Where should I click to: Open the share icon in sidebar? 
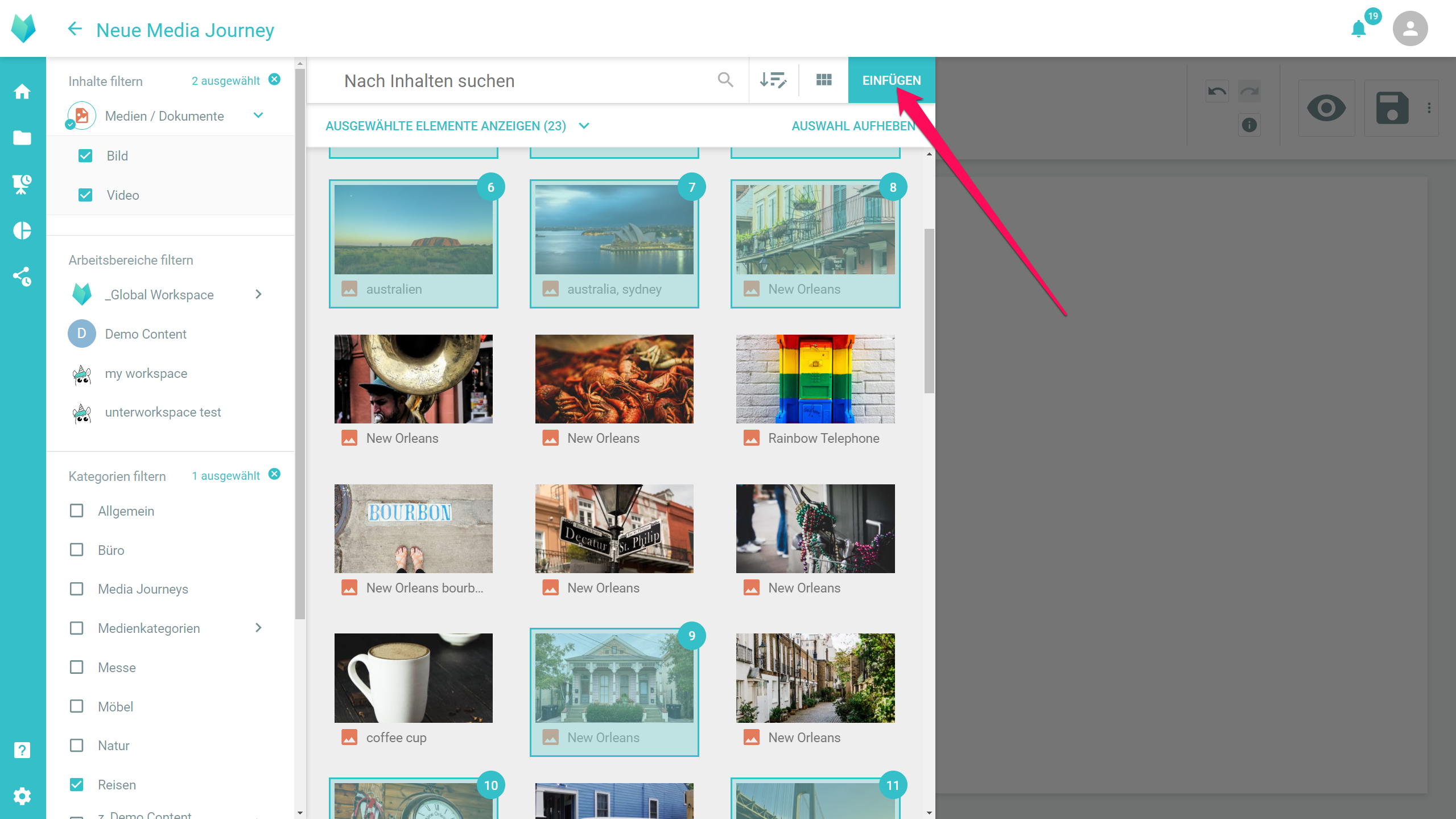(22, 277)
